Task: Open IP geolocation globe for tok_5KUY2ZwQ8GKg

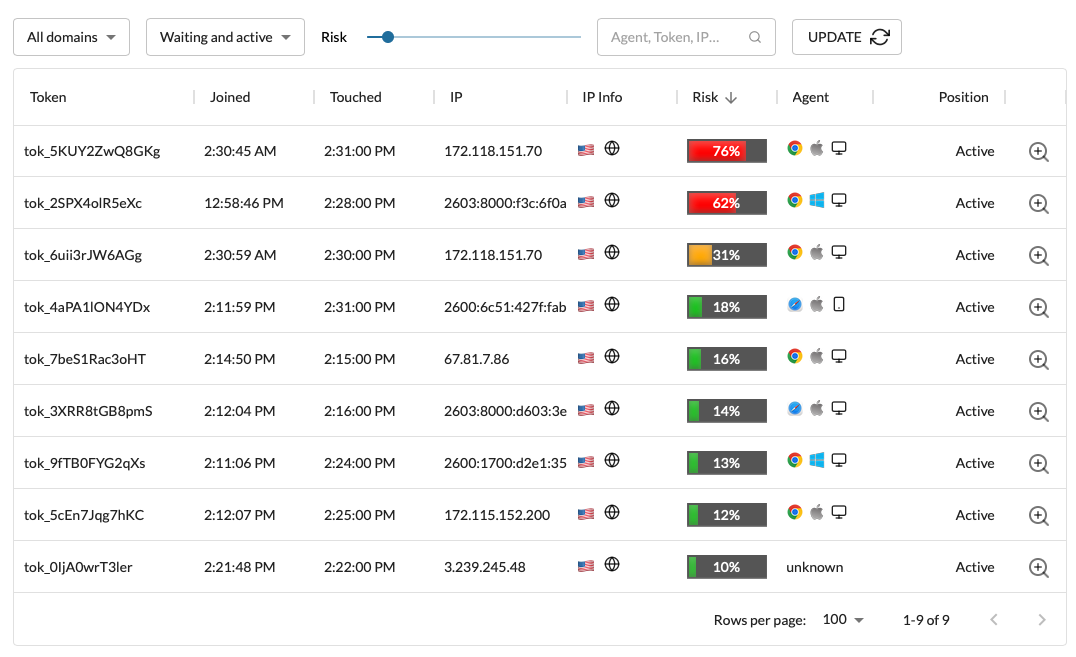Action: (x=612, y=147)
